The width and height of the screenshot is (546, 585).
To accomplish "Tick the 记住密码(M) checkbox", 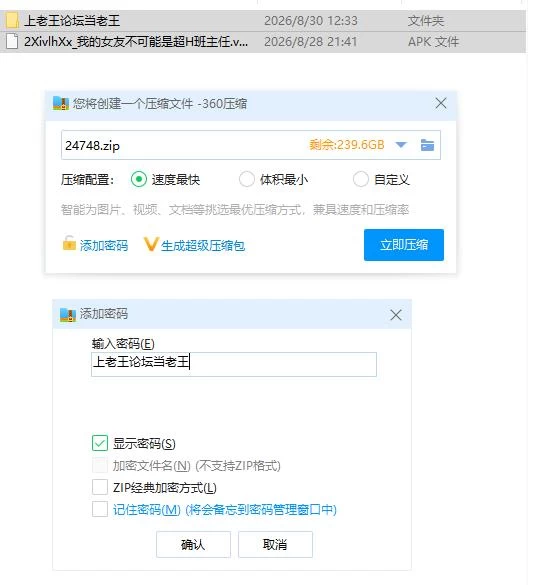I will 100,509.
